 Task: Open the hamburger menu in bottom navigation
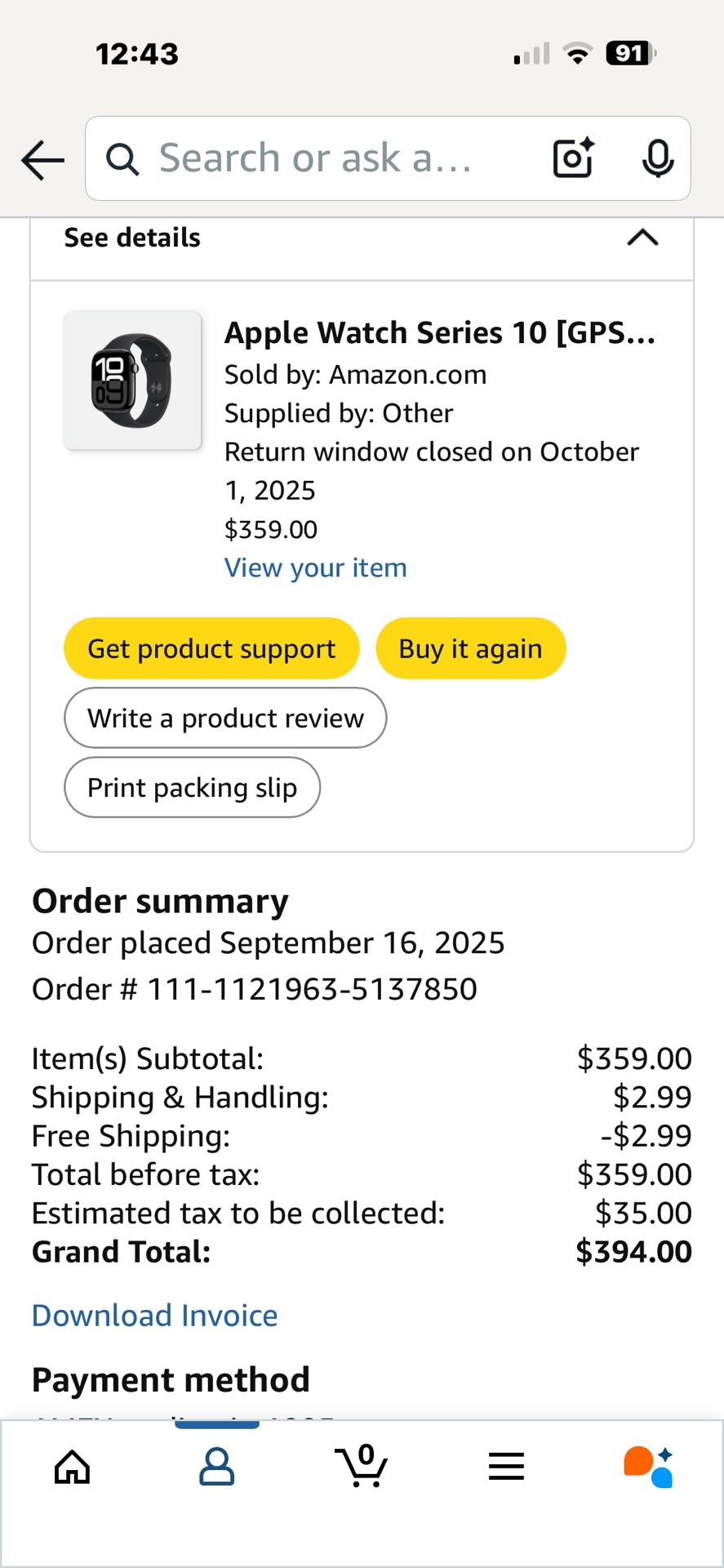click(x=506, y=1466)
